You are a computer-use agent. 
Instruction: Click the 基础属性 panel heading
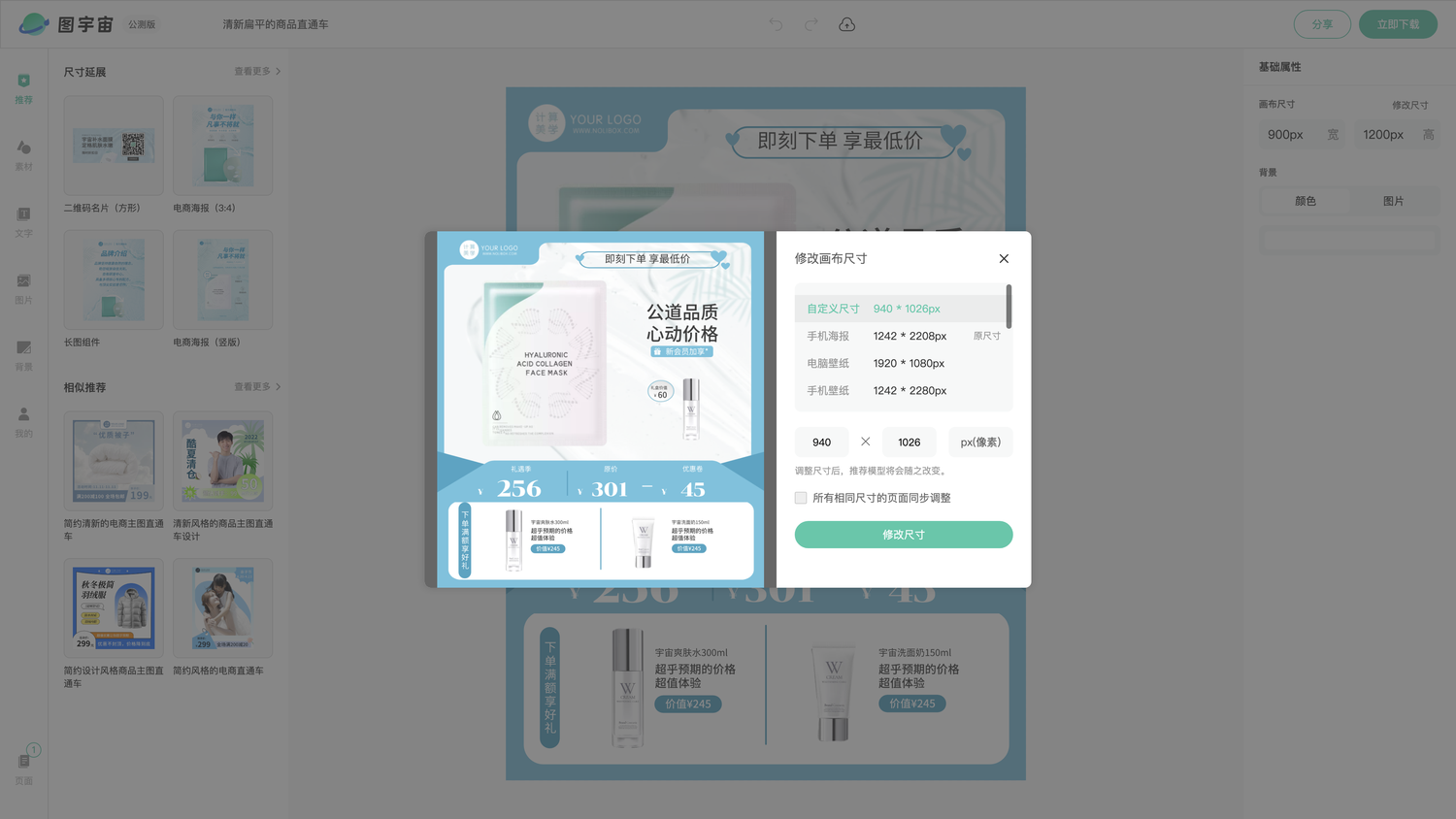(1279, 67)
